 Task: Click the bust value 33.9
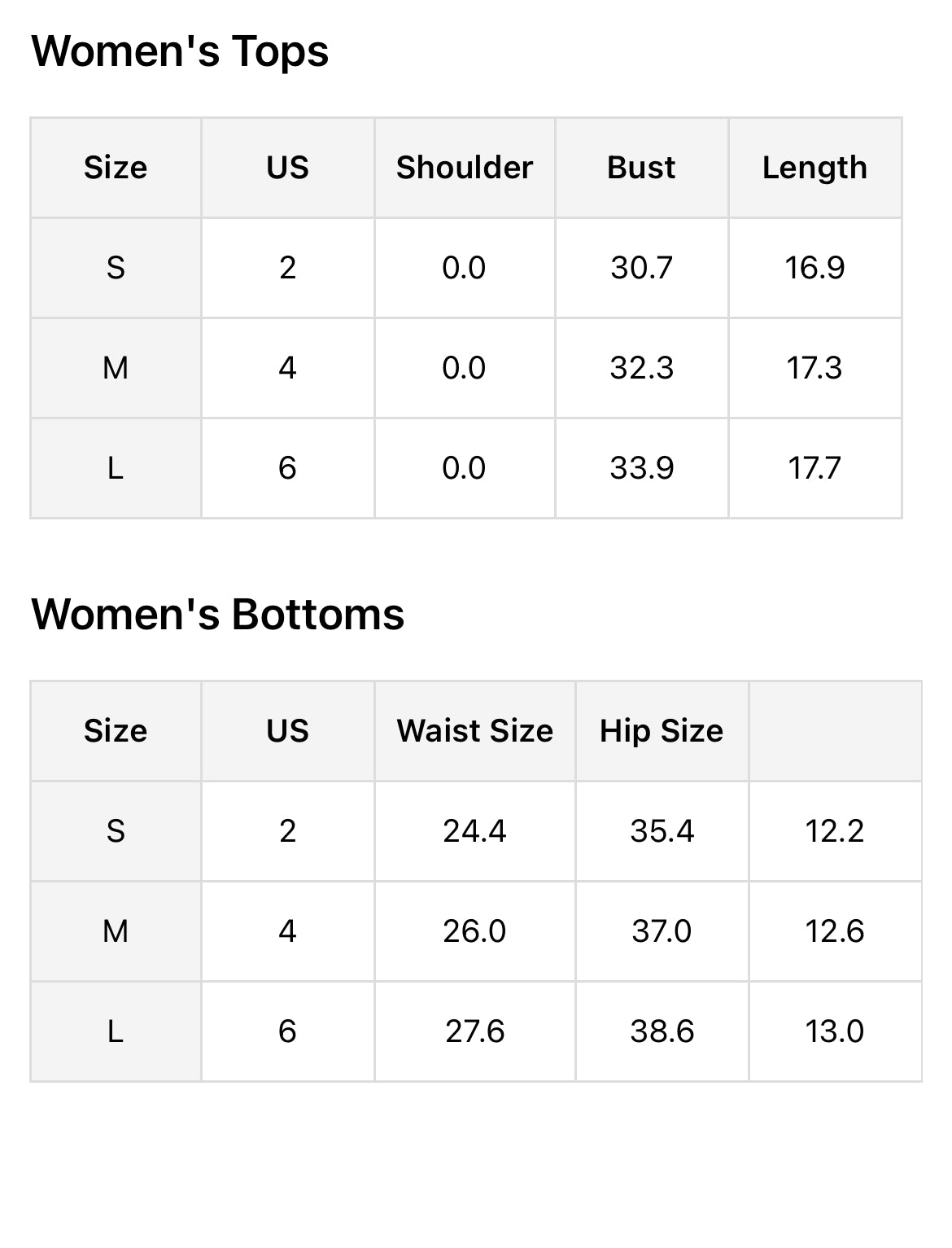point(641,468)
